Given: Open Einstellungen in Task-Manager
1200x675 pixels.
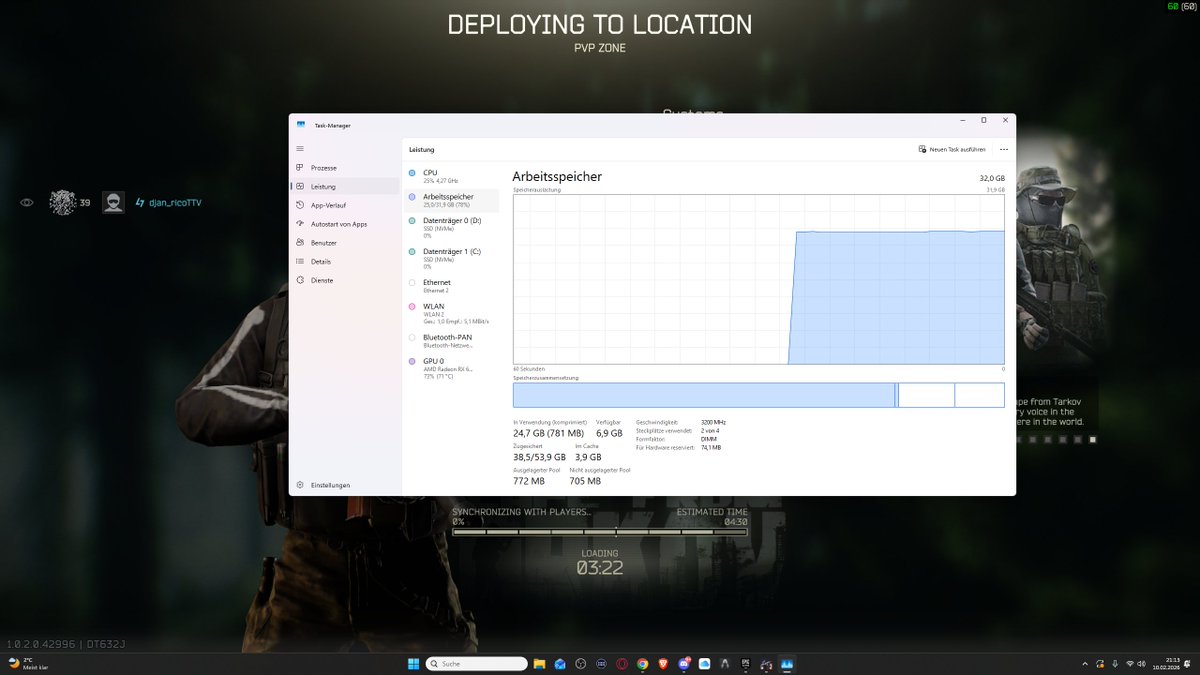Looking at the screenshot, I should (344, 485).
